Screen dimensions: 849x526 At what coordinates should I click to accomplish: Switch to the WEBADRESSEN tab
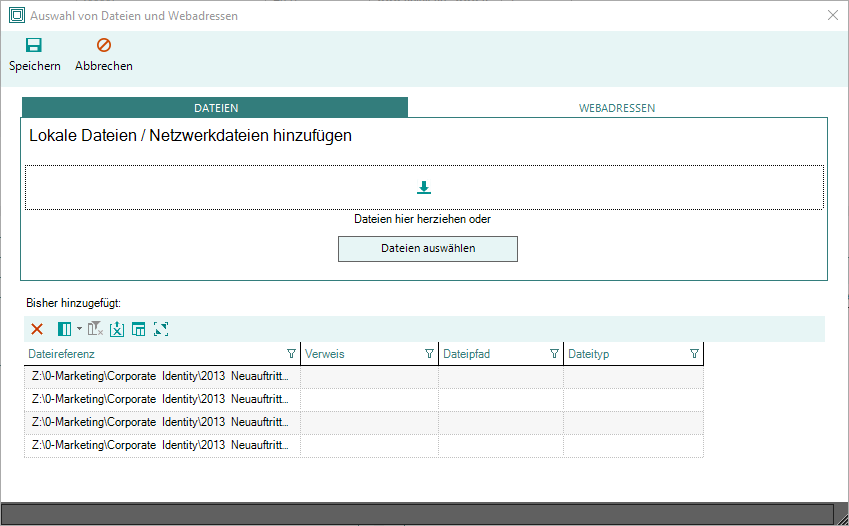(617, 108)
